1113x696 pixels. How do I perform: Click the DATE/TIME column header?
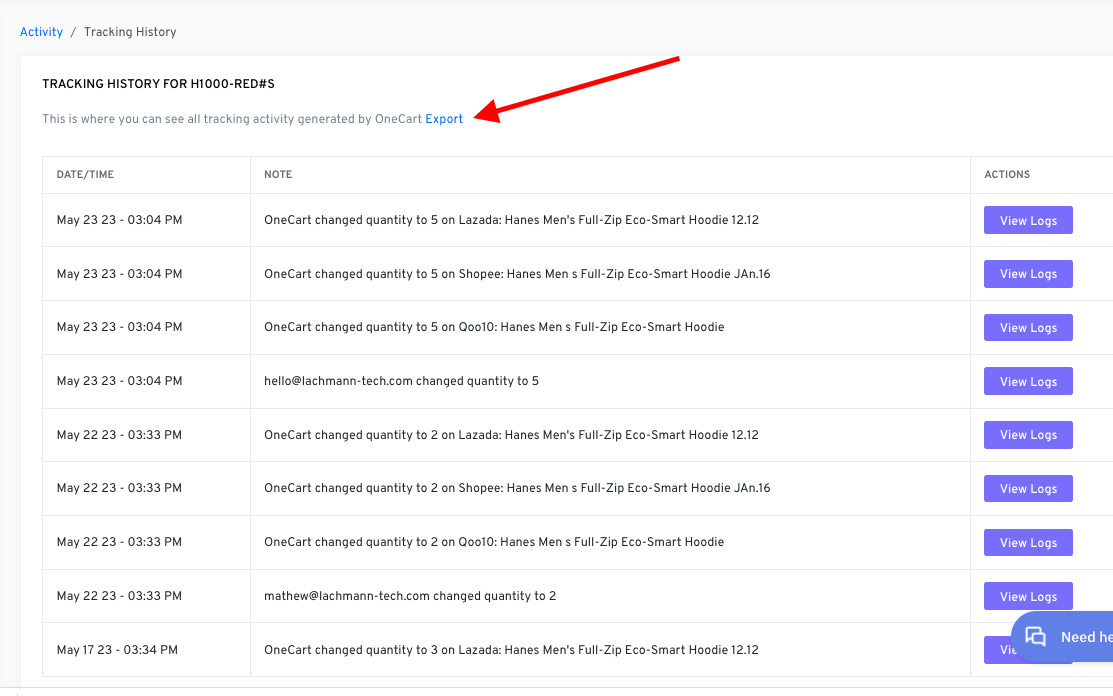(x=85, y=175)
